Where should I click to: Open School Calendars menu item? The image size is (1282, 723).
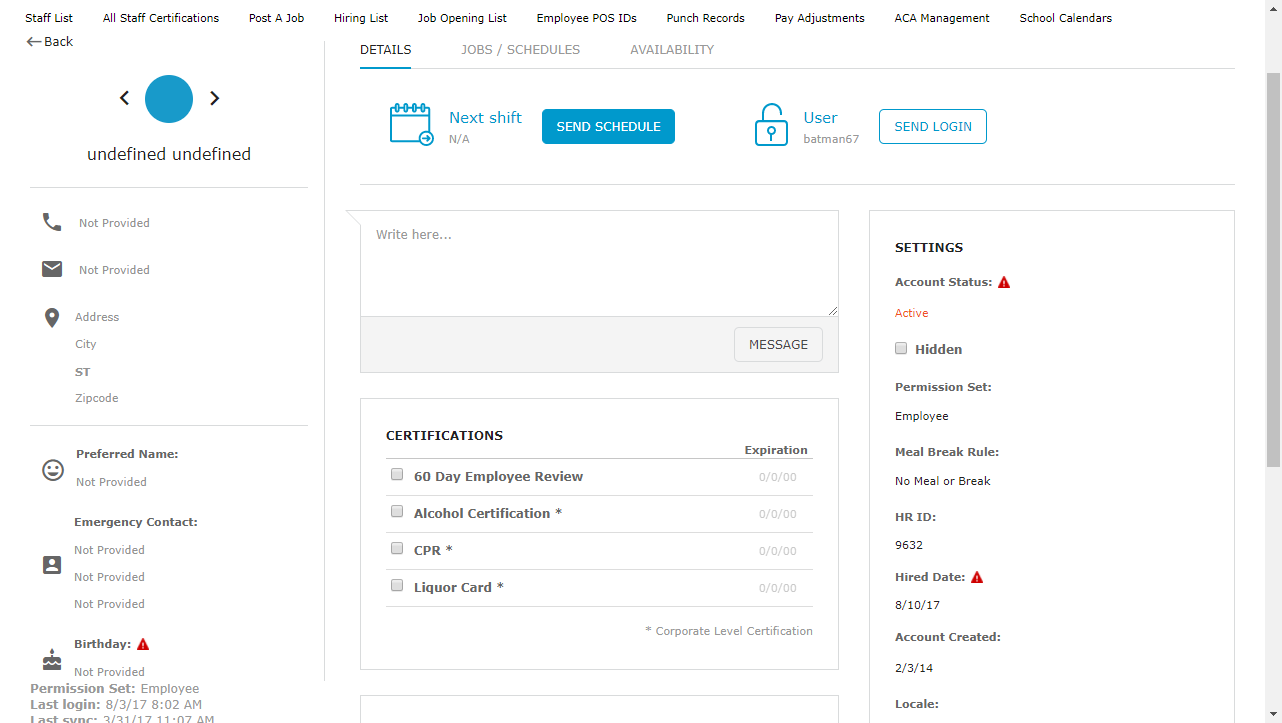[x=1065, y=18]
